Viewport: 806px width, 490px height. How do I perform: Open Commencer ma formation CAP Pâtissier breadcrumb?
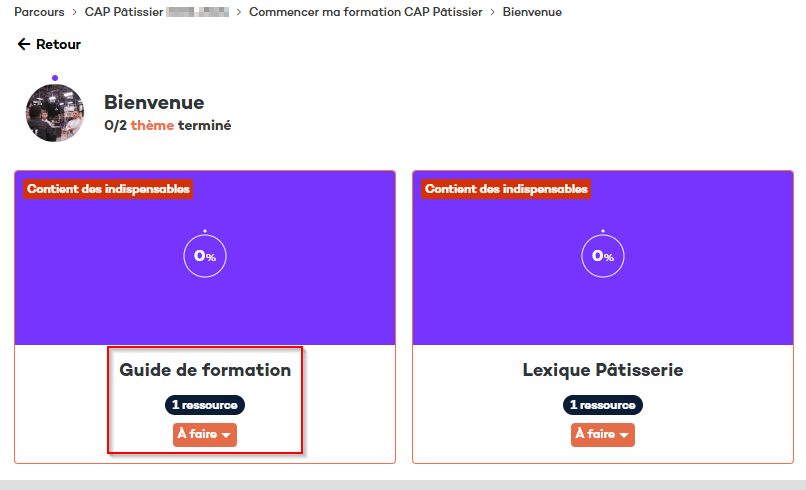click(x=365, y=12)
